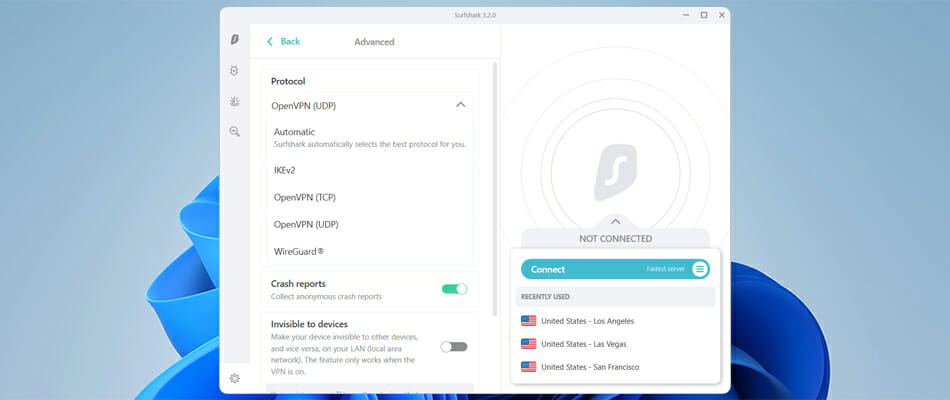Click the Los Angeles US flag icon
The width and height of the screenshot is (950, 400).
[x=528, y=321]
